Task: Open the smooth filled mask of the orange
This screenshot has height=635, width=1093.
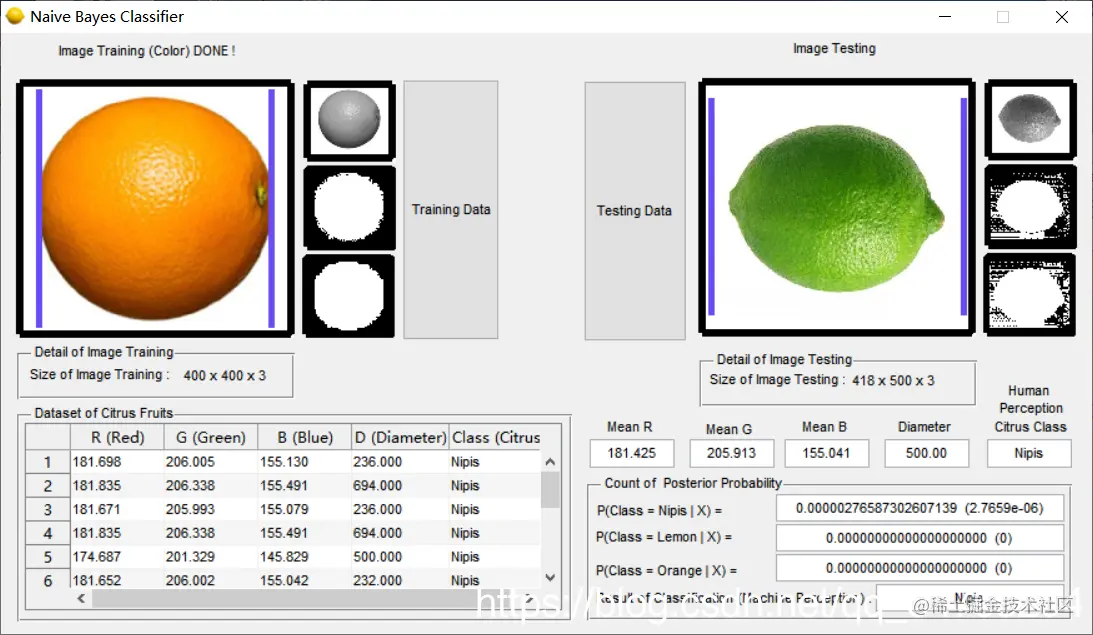Action: 349,296
